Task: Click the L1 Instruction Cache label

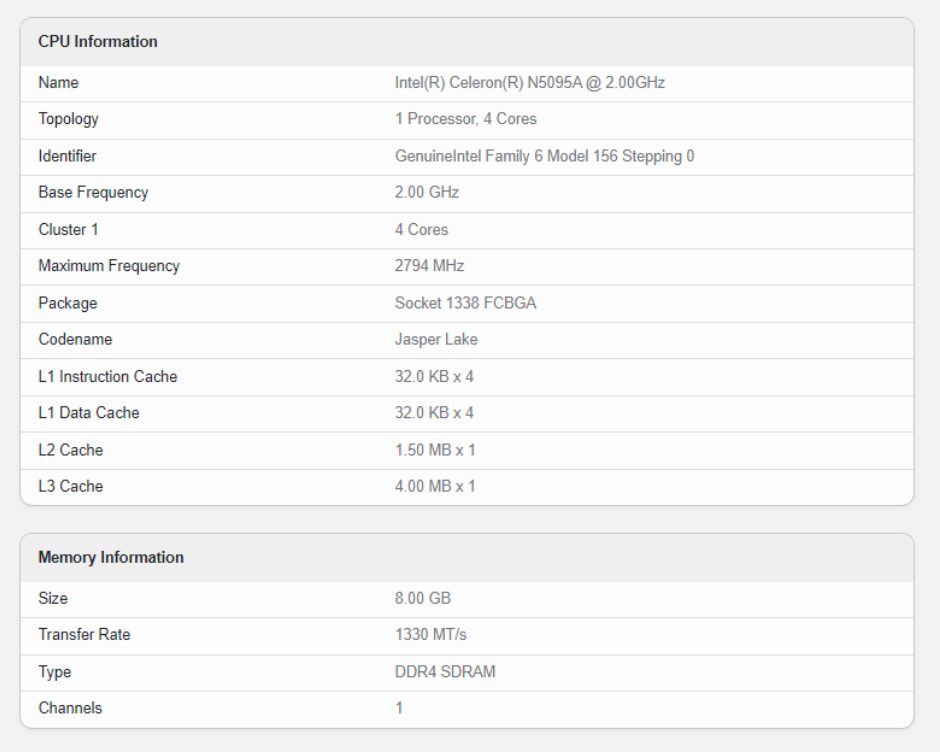Action: pyautogui.click(x=108, y=377)
